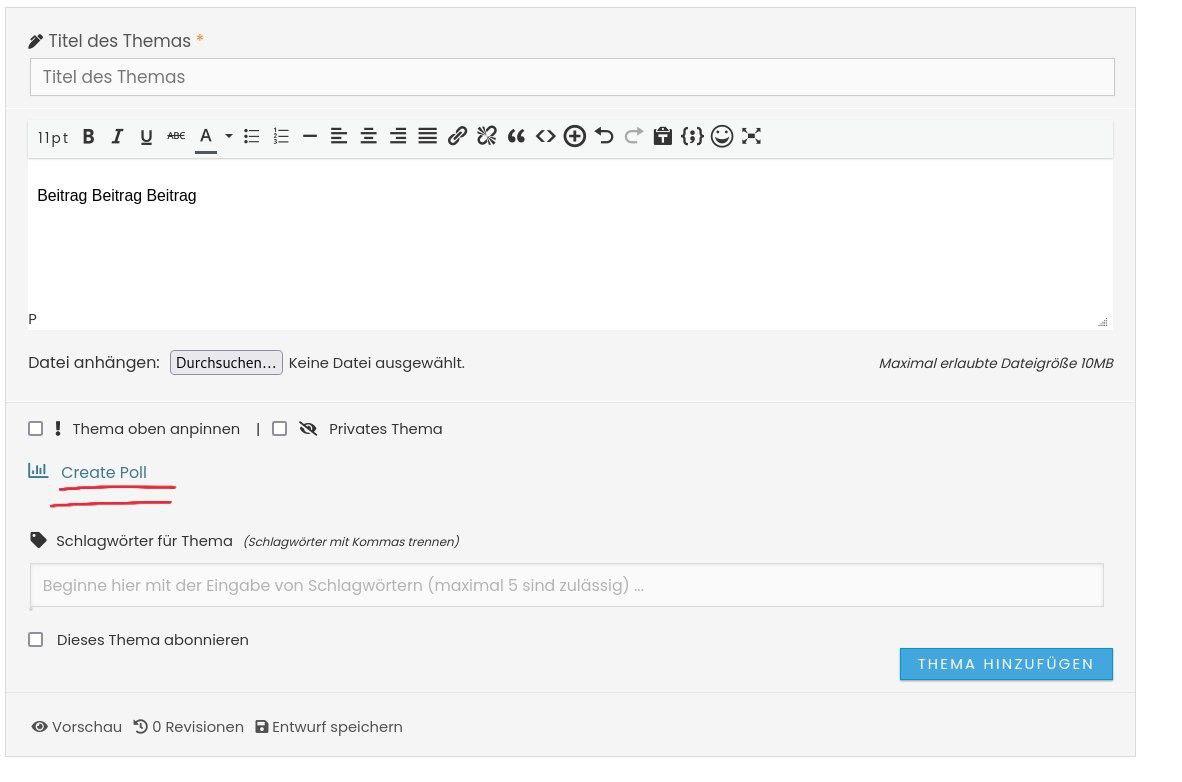
Task: Click the 'Titel des Themas' input field
Action: tap(572, 77)
